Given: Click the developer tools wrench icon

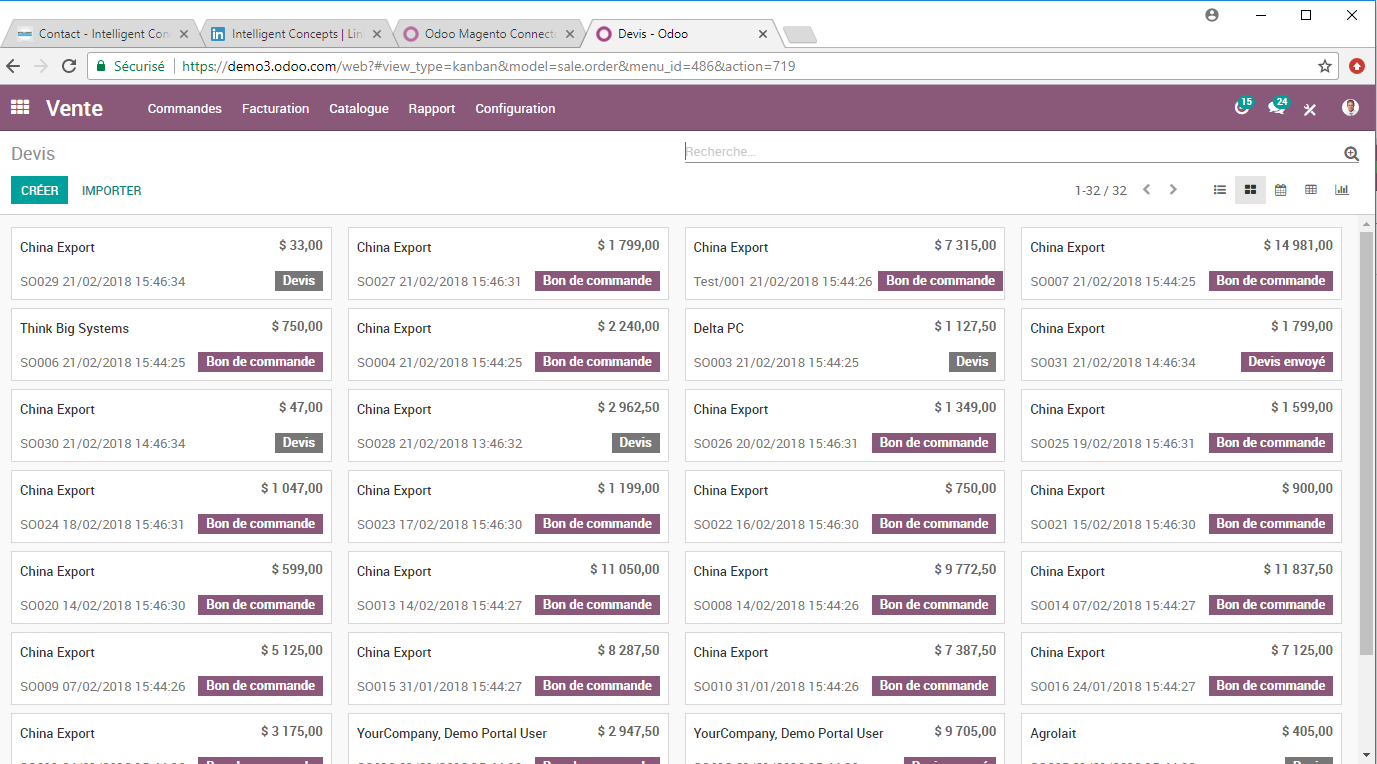Looking at the screenshot, I should pos(1310,109).
